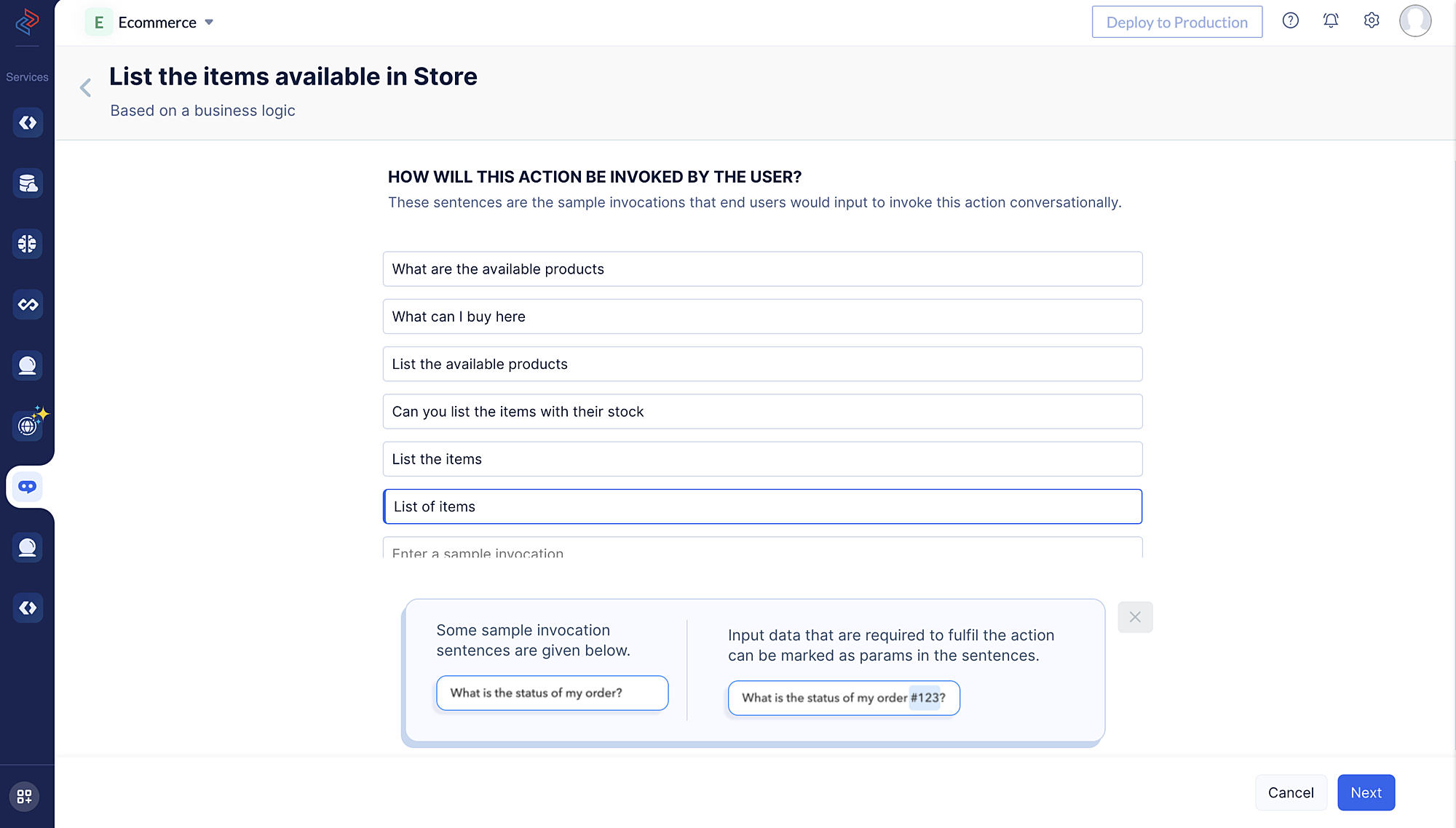
Task: Open the globe with sparkles sidebar icon
Action: 29,425
